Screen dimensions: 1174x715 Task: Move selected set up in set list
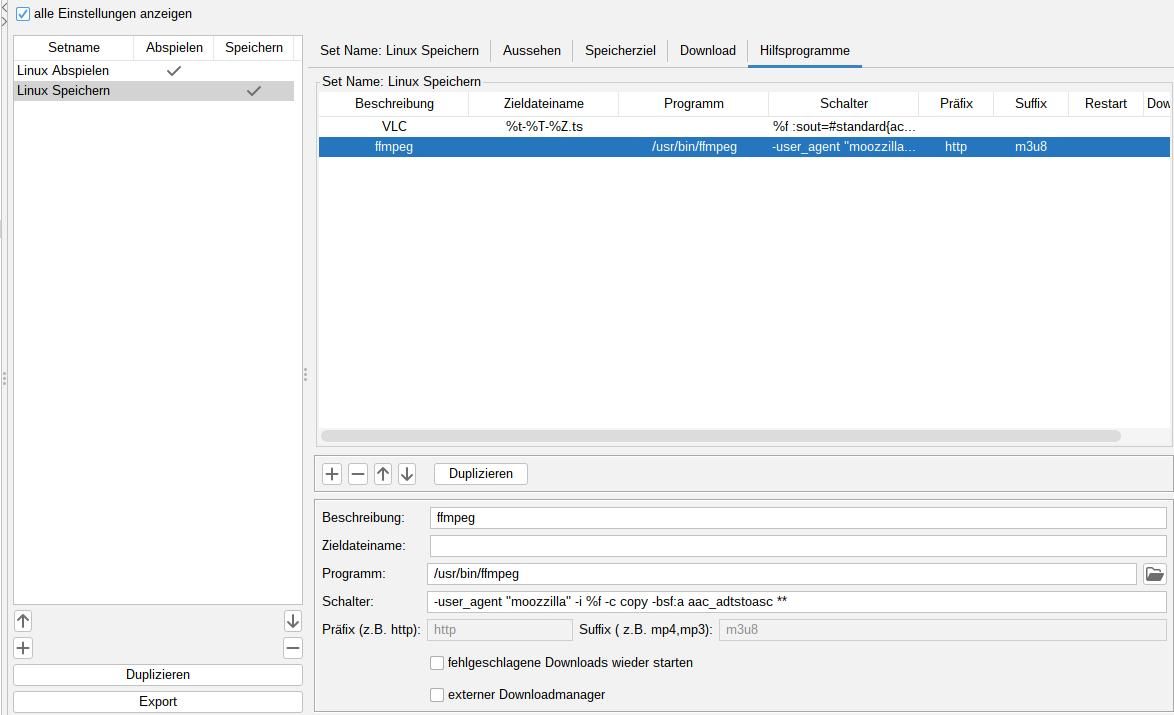tap(23, 621)
